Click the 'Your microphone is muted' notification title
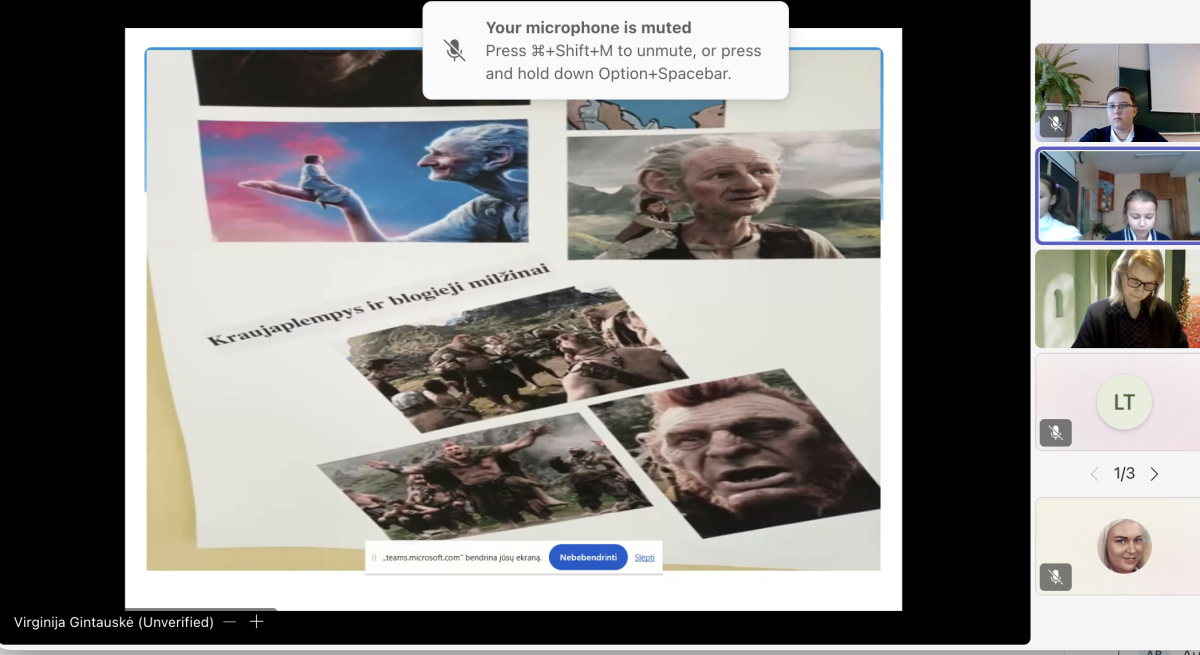Screen dimensions: 1200x655 [x=588, y=28]
